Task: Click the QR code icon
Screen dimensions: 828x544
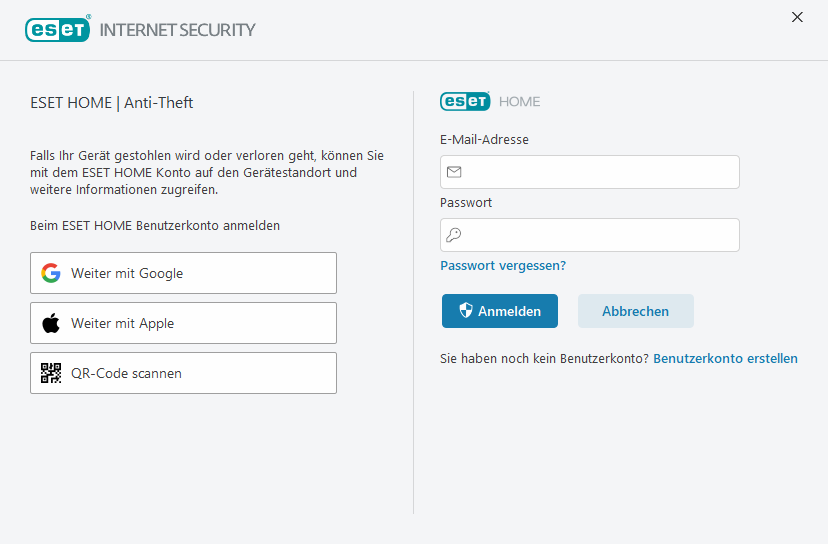Action: [x=51, y=373]
